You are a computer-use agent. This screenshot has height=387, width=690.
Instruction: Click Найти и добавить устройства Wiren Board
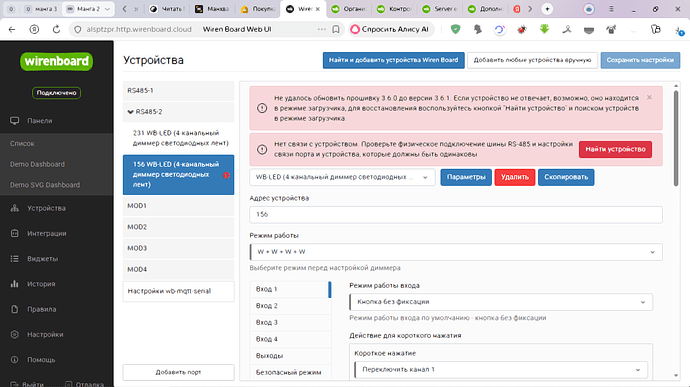[x=393, y=60]
